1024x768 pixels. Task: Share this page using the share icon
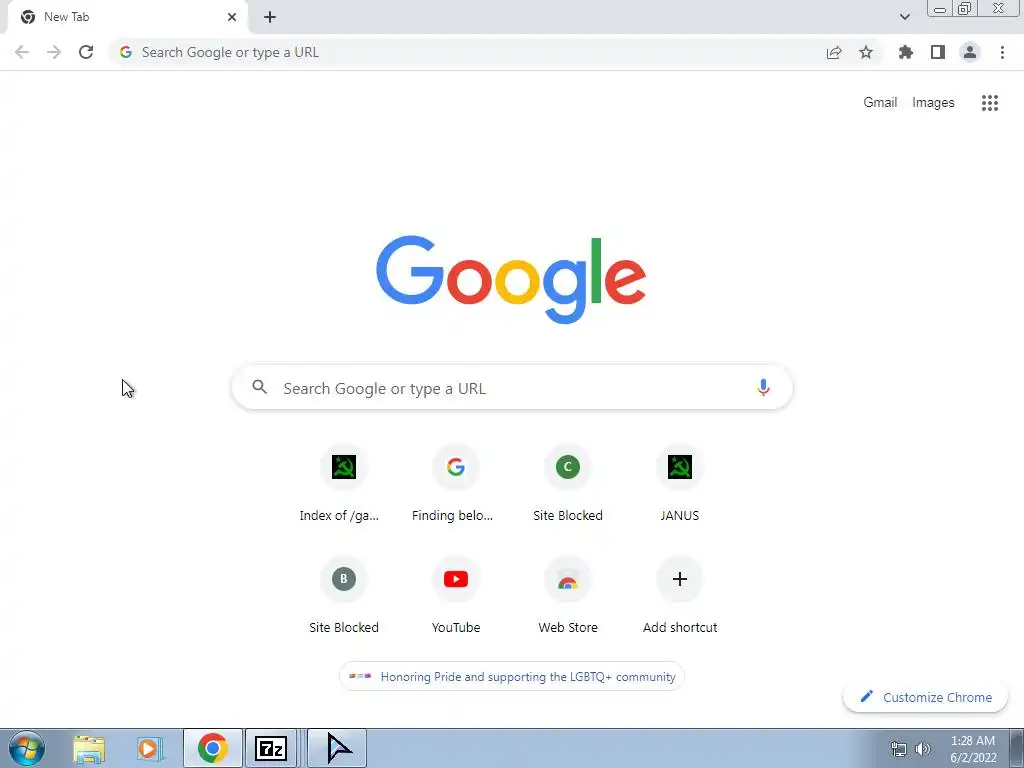(834, 52)
